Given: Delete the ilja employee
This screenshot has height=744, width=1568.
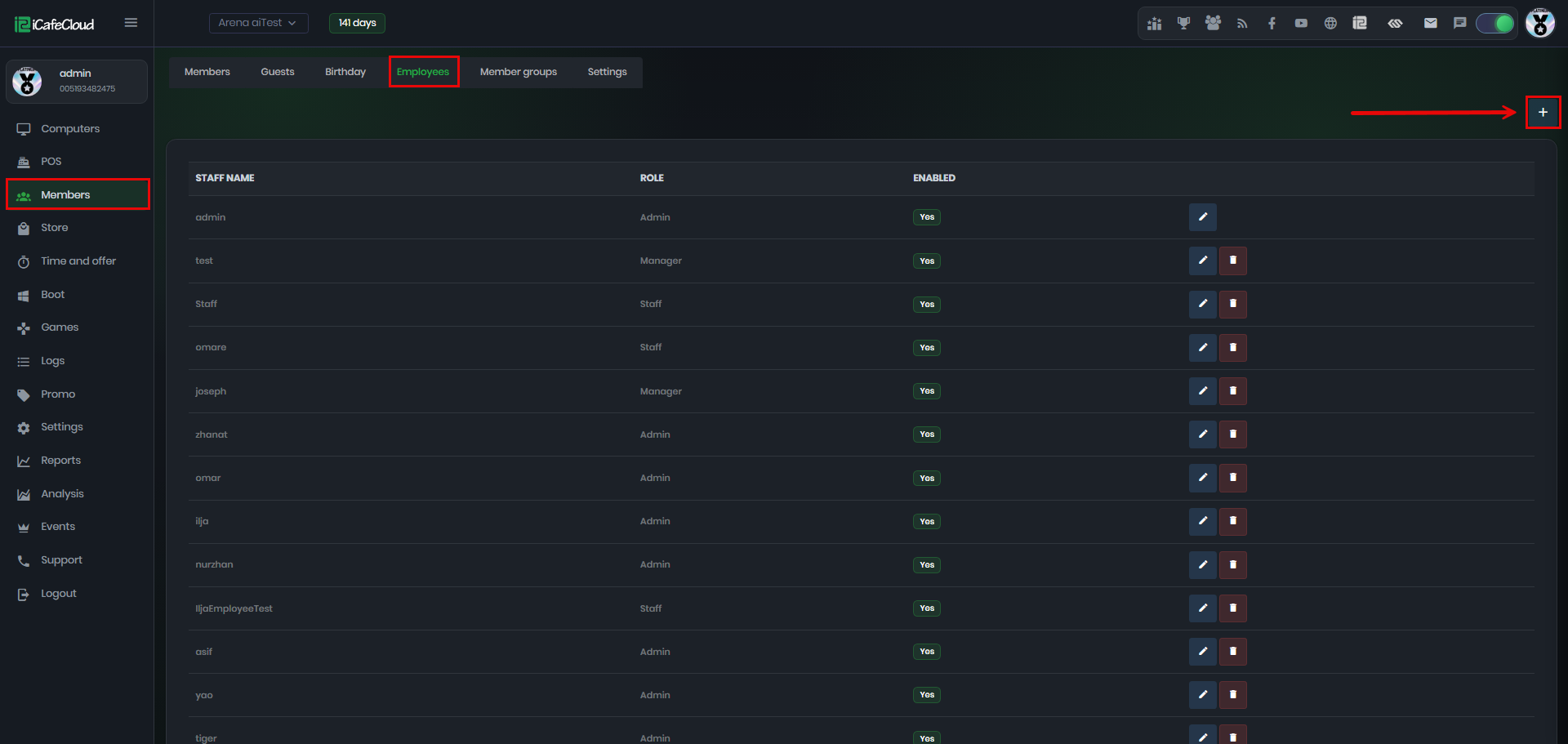Looking at the screenshot, I should pos(1233,521).
